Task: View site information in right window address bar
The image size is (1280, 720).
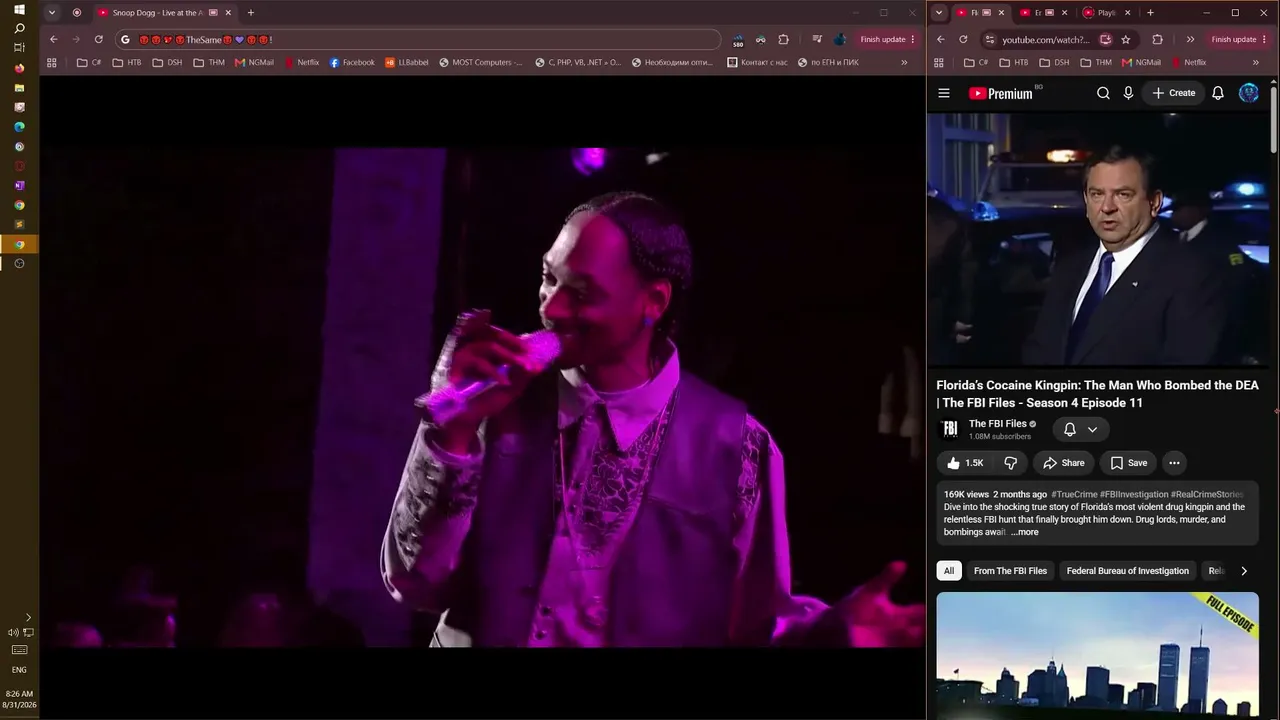Action: (990, 40)
